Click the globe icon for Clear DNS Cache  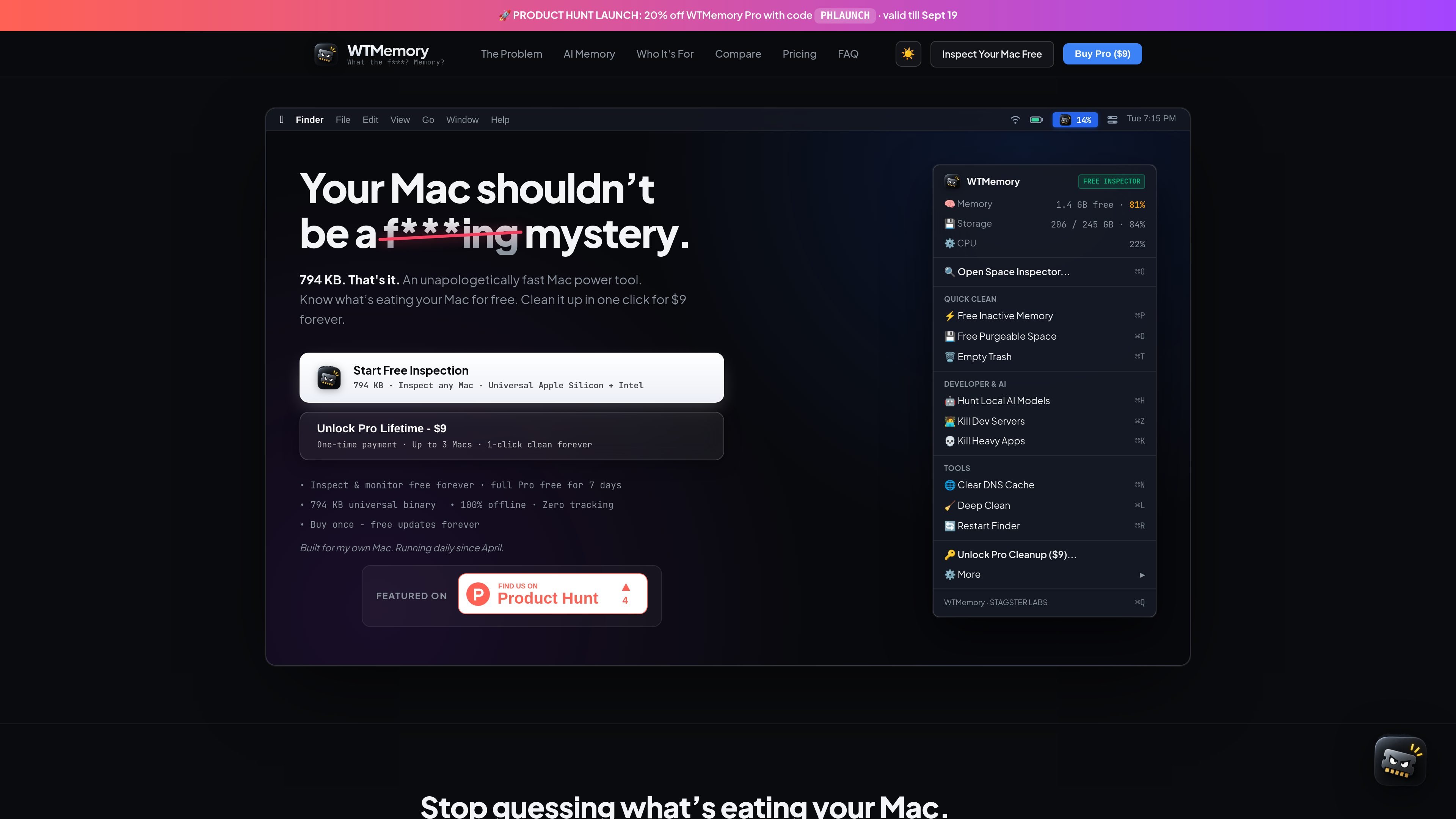[x=949, y=485]
